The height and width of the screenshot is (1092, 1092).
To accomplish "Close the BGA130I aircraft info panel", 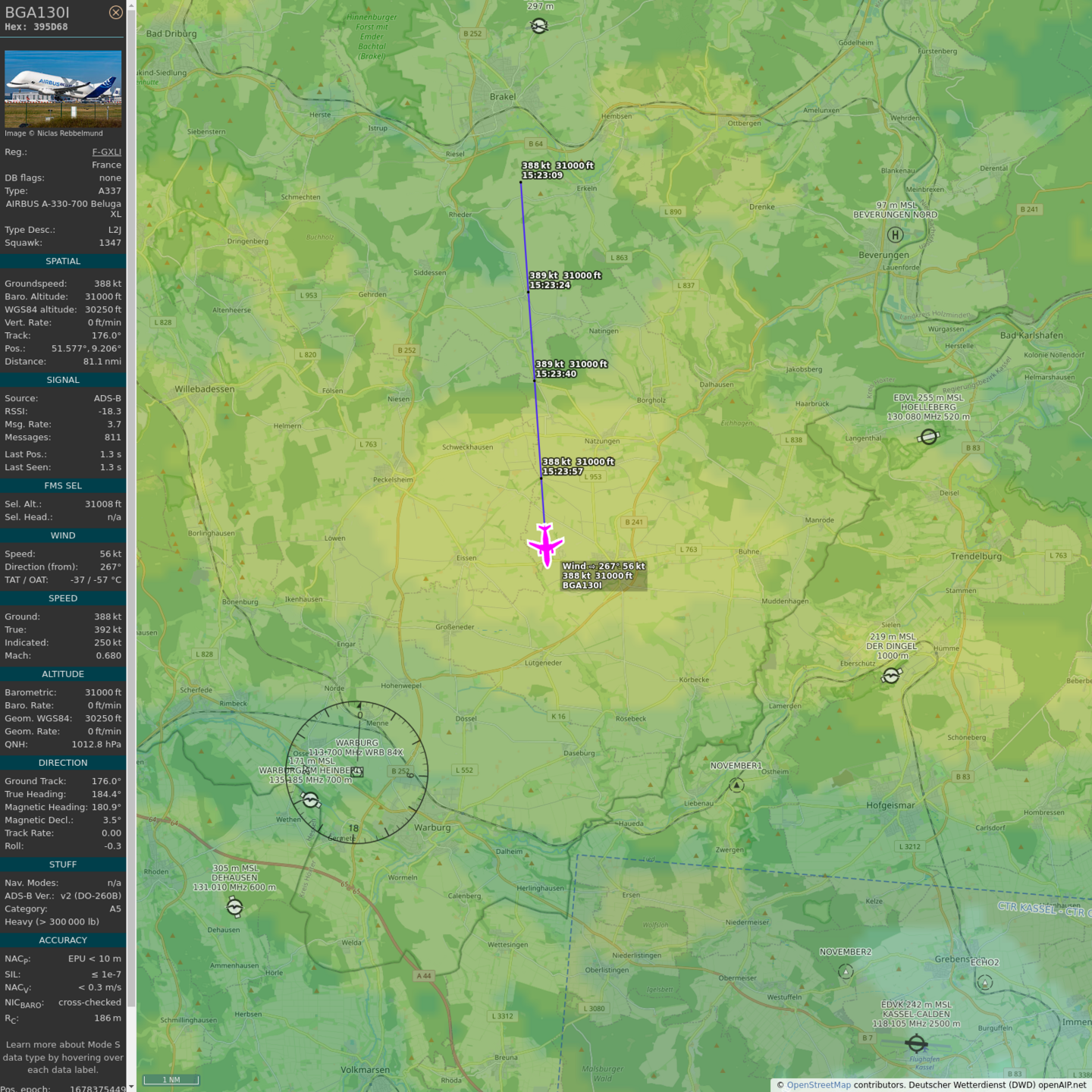I will (115, 12).
